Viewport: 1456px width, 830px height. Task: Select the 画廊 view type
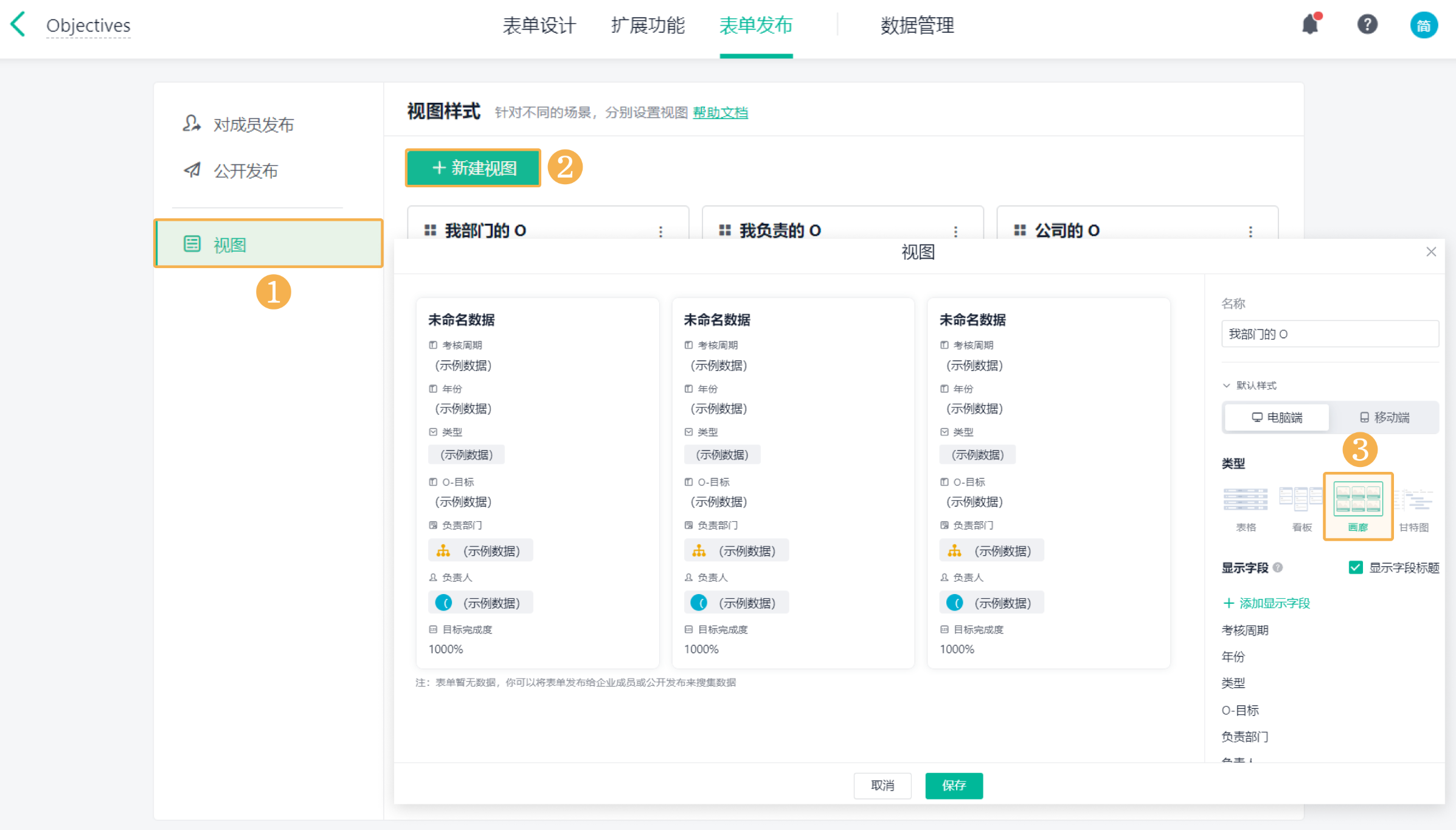[1357, 506]
